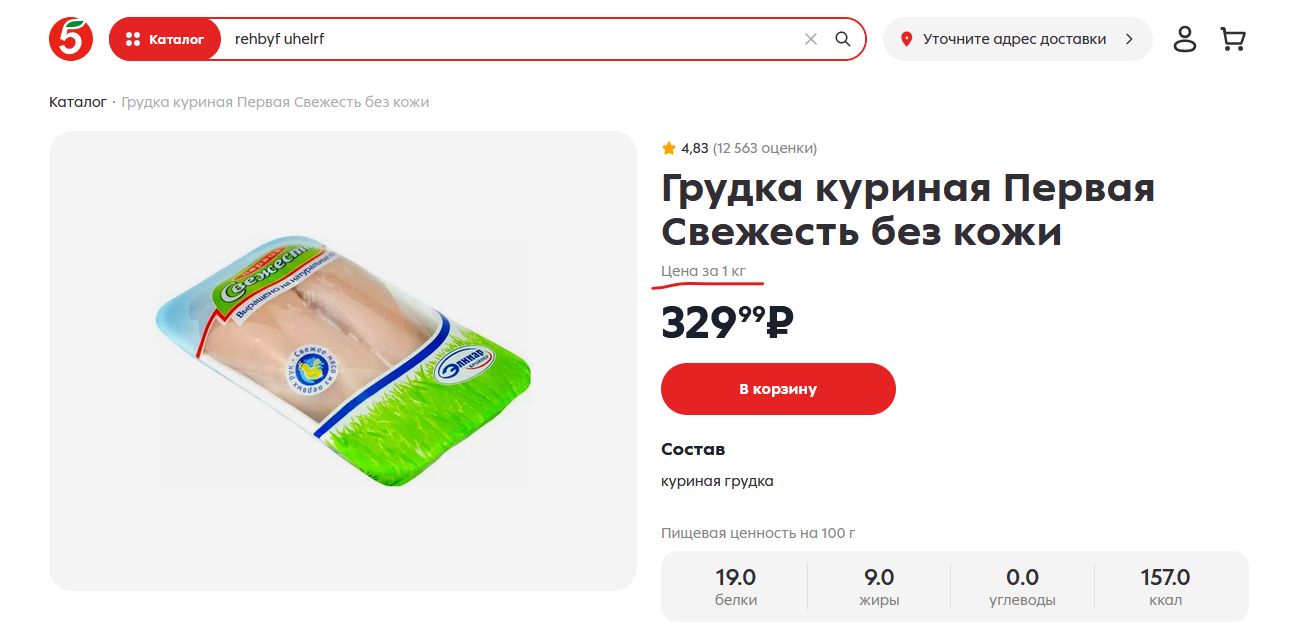Open the user profile icon
Viewport: 1309px width, 639px height.
point(1185,39)
